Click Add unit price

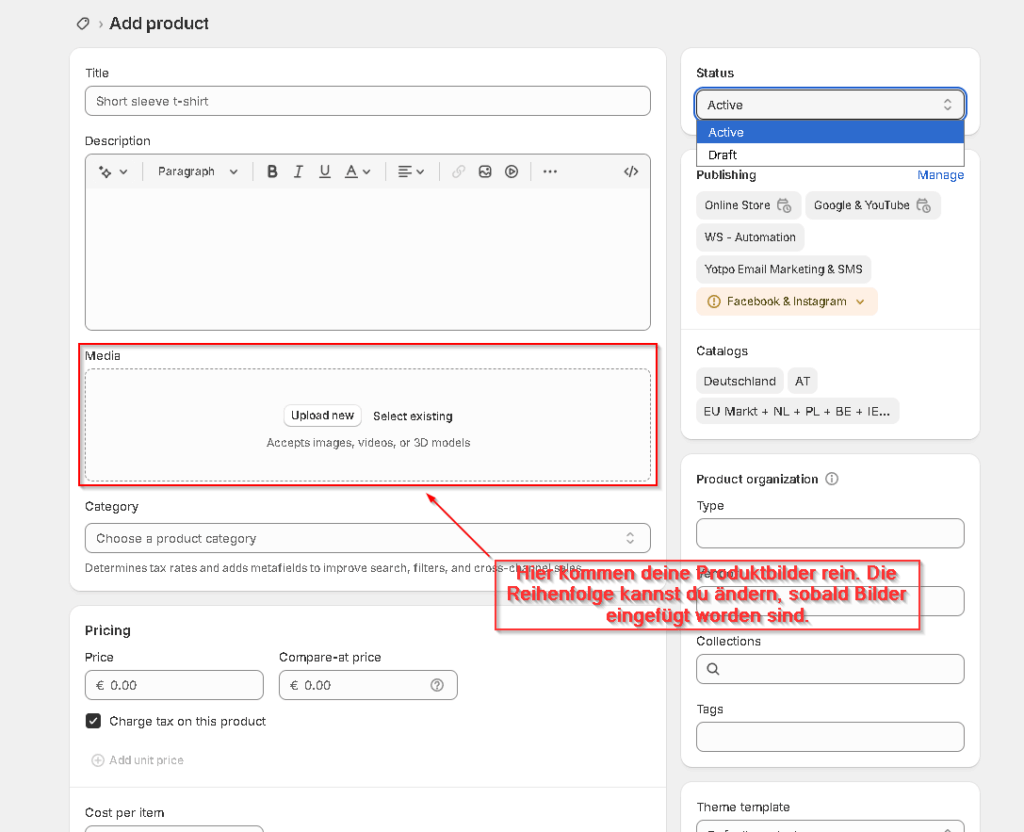point(138,760)
